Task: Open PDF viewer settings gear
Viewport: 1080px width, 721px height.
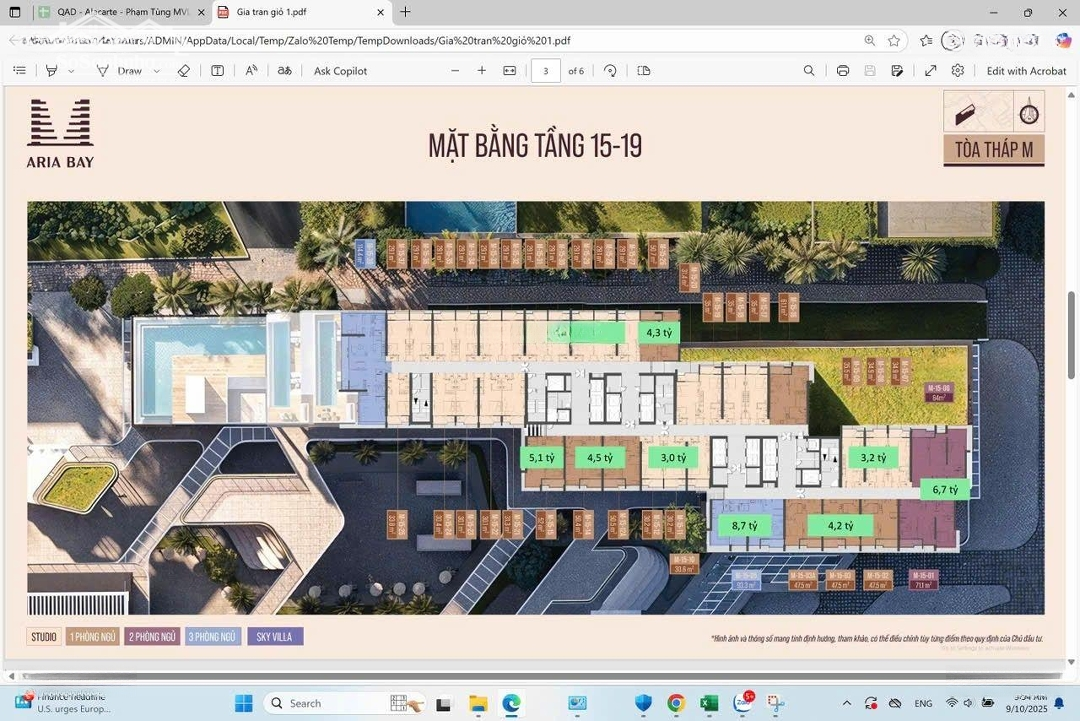Action: coord(958,71)
